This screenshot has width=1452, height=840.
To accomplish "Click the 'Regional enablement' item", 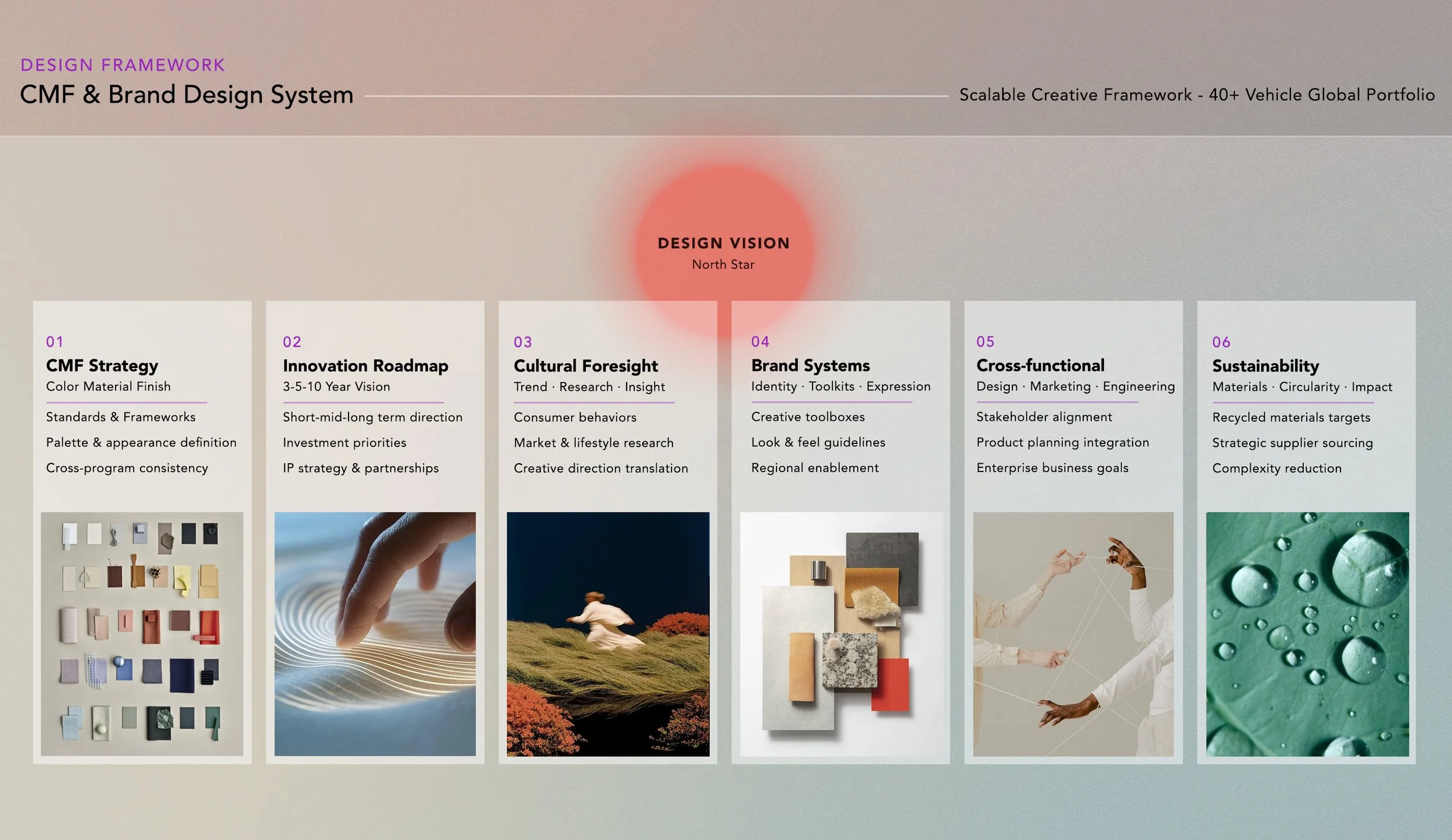I will [x=814, y=468].
